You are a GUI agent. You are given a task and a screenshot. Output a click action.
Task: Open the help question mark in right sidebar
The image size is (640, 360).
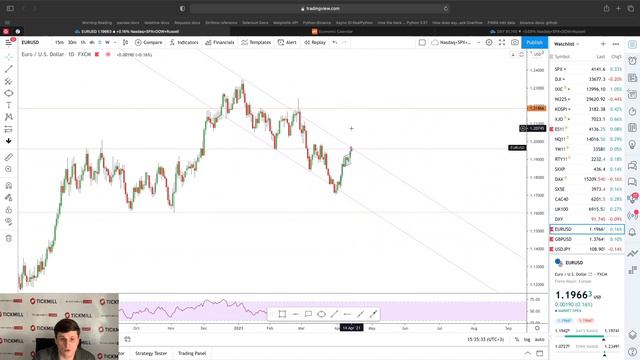click(632, 352)
